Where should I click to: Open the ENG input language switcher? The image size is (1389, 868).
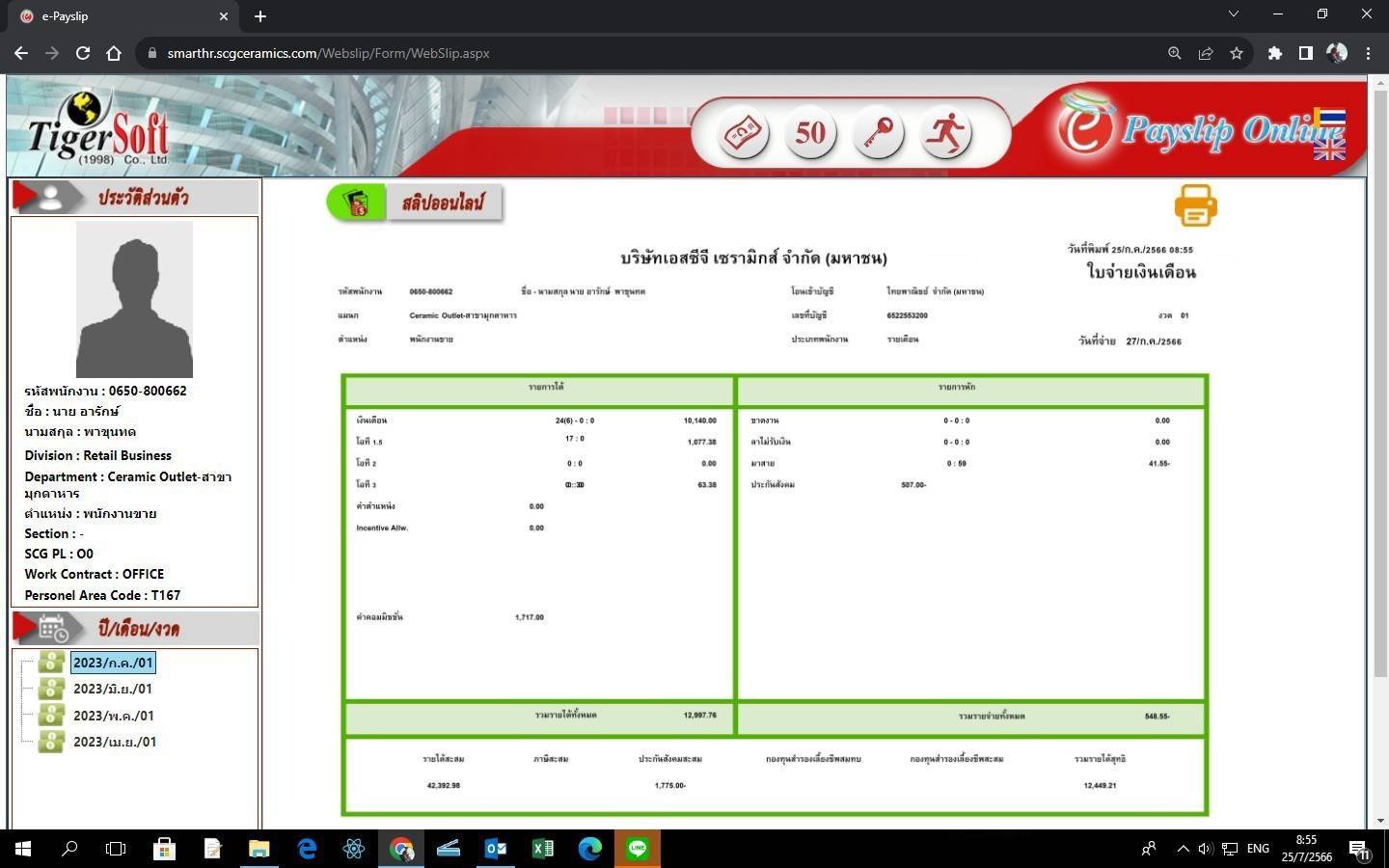coord(1258,849)
